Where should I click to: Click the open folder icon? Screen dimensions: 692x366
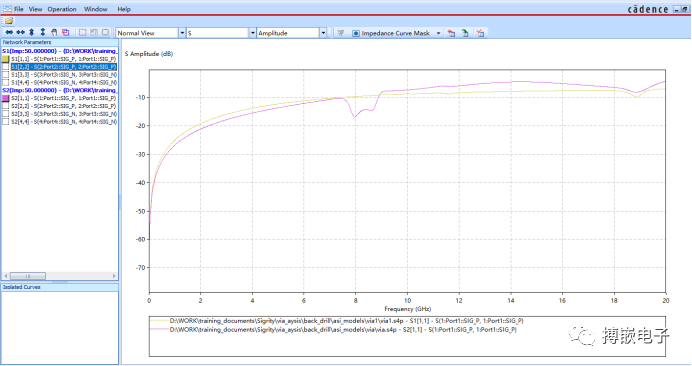(x=9, y=21)
